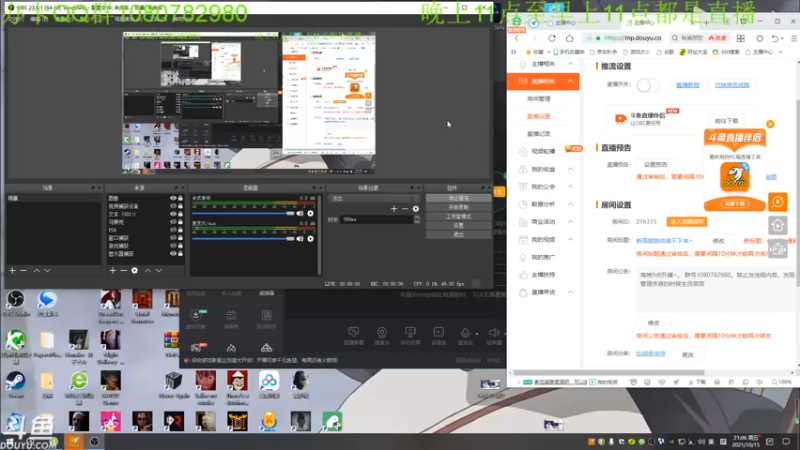This screenshot has height=450, width=800.
Task: Open 主播扶持 in sidebar
Action: pyautogui.click(x=543, y=274)
